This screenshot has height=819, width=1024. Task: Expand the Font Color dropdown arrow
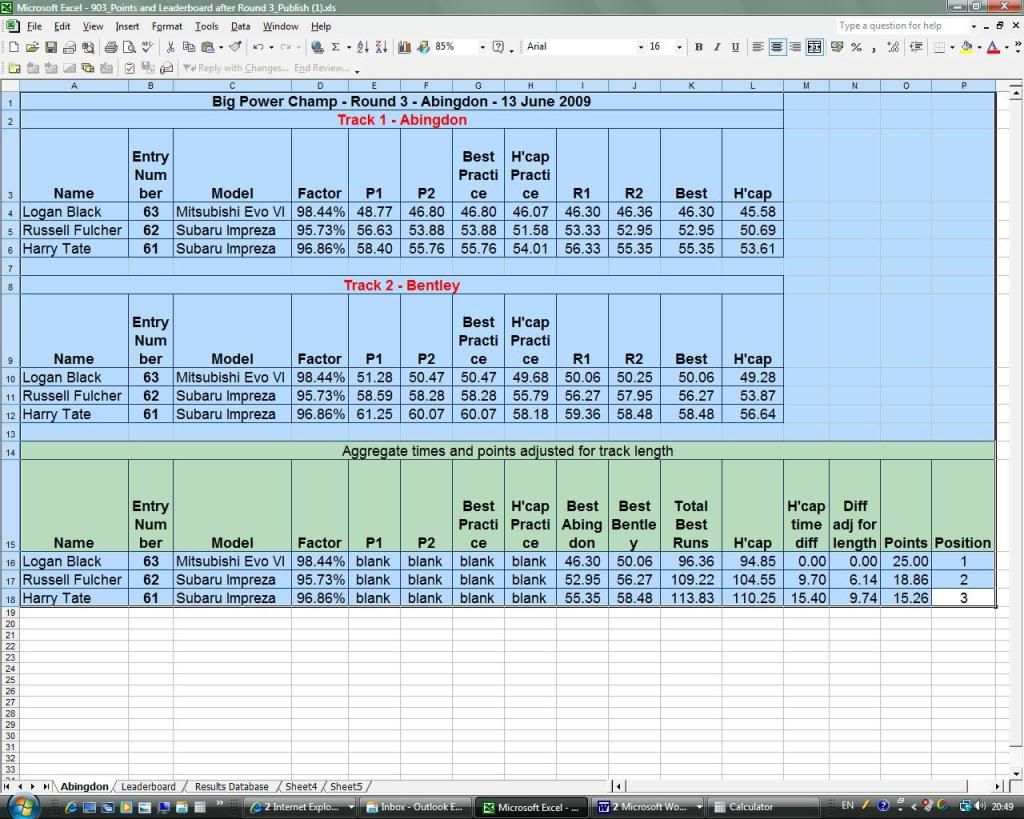(1006, 47)
